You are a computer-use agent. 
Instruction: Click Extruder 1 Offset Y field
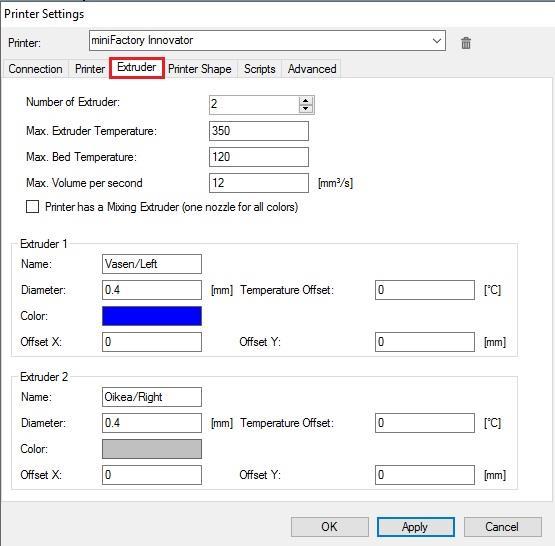[x=425, y=342]
